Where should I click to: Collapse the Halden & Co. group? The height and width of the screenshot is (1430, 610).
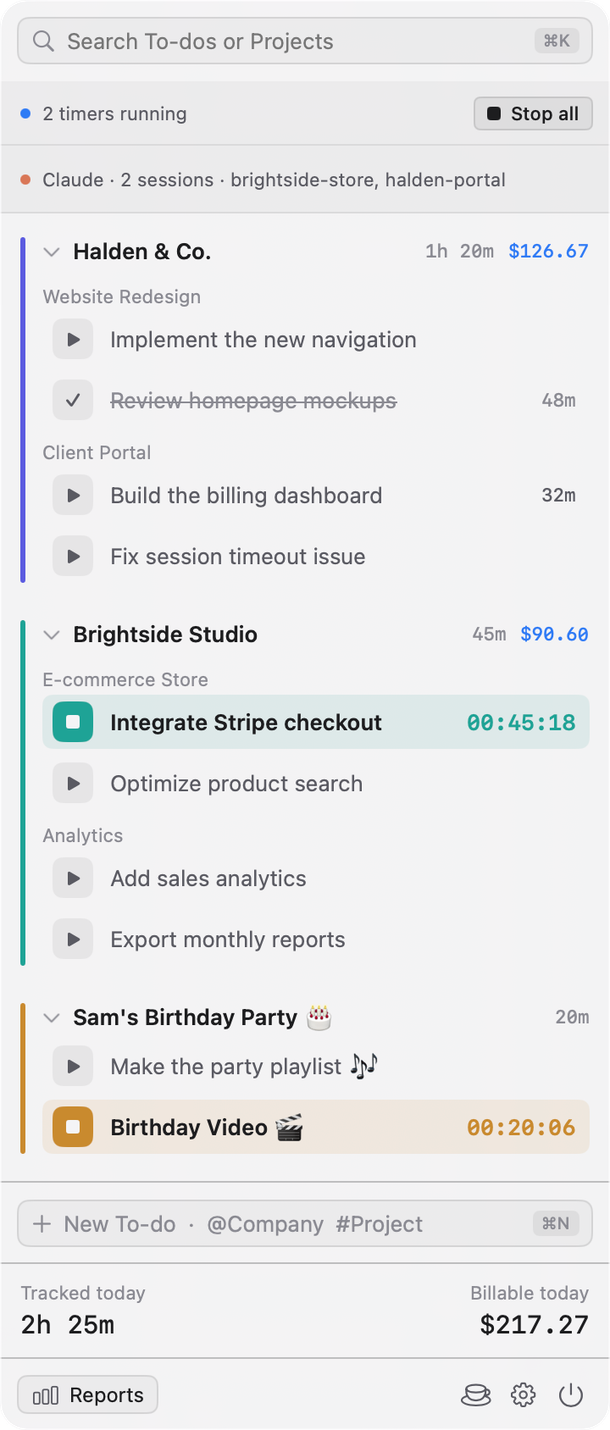point(52,252)
